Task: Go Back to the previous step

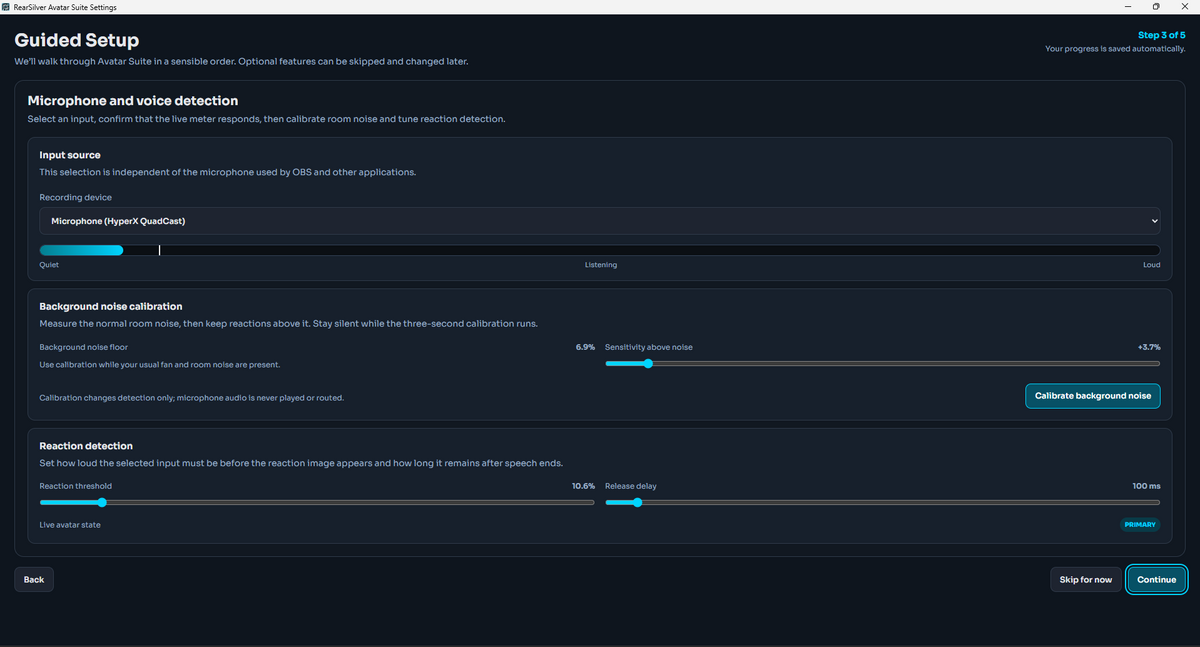Action: (x=34, y=580)
